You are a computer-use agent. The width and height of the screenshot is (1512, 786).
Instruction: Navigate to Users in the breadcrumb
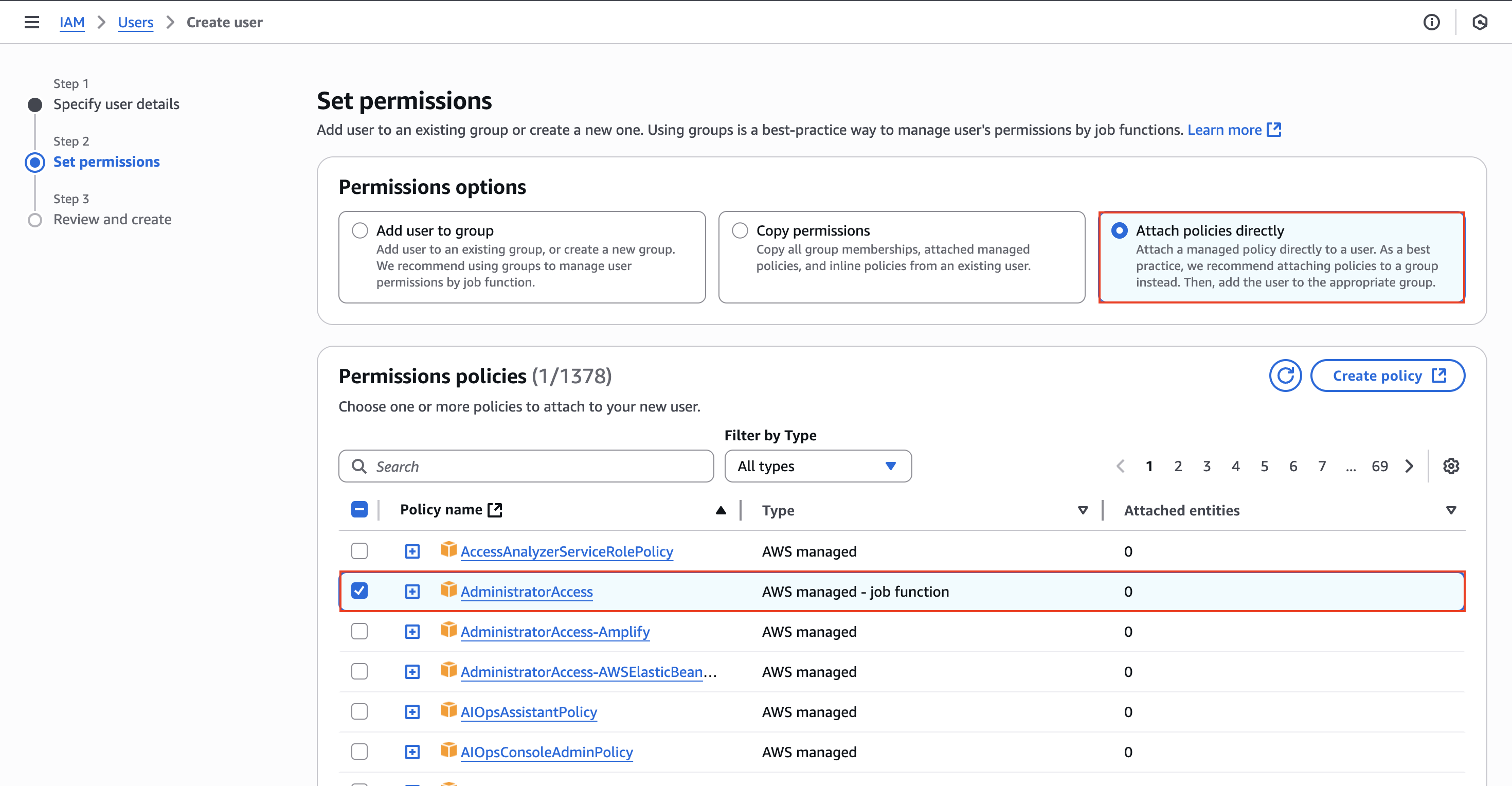(x=135, y=22)
